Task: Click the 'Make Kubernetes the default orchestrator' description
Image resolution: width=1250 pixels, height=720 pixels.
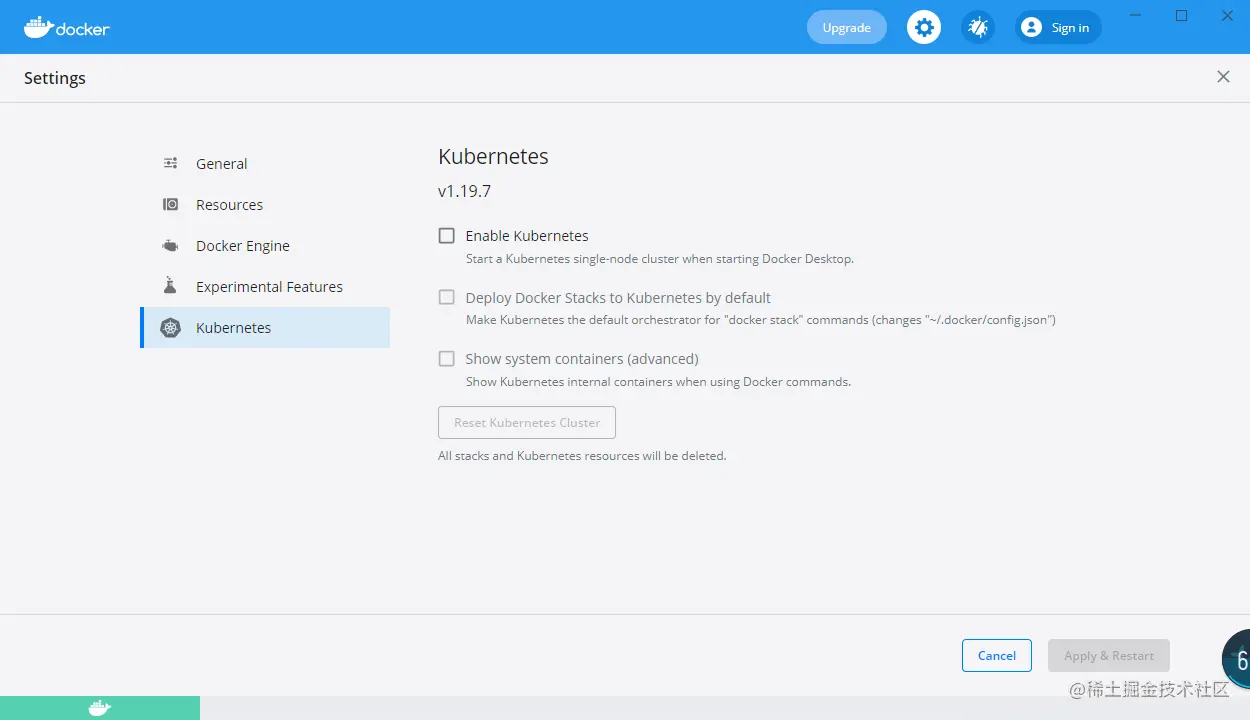Action: pos(761,320)
